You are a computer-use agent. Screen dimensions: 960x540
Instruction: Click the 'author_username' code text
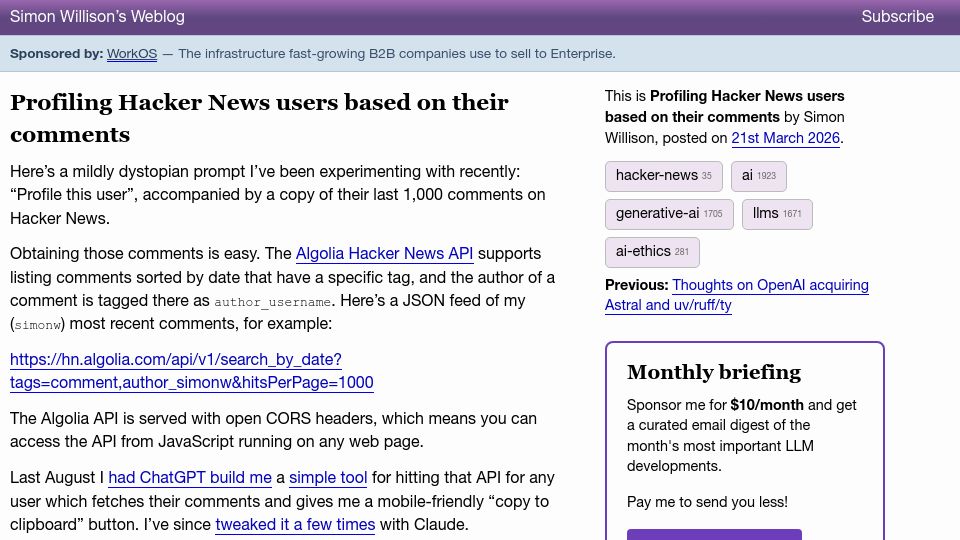272,302
